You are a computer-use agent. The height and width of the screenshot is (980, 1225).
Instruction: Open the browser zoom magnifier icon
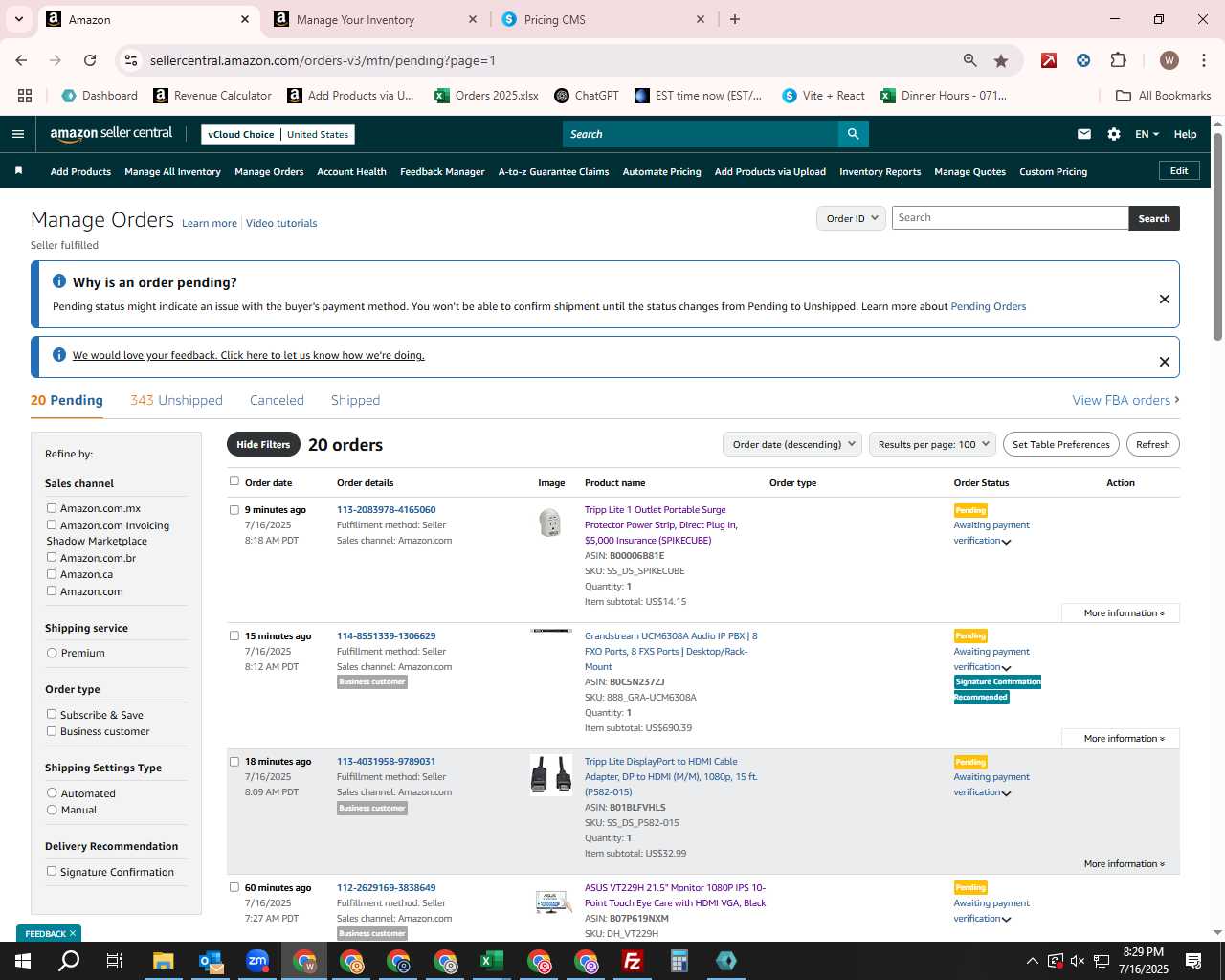[970, 60]
